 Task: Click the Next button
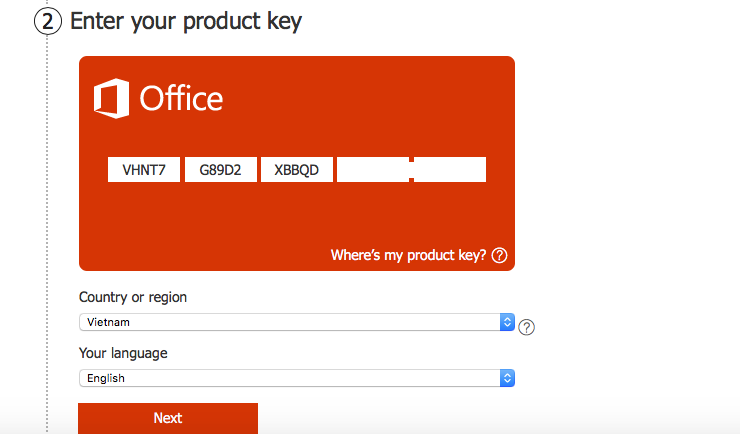point(168,418)
